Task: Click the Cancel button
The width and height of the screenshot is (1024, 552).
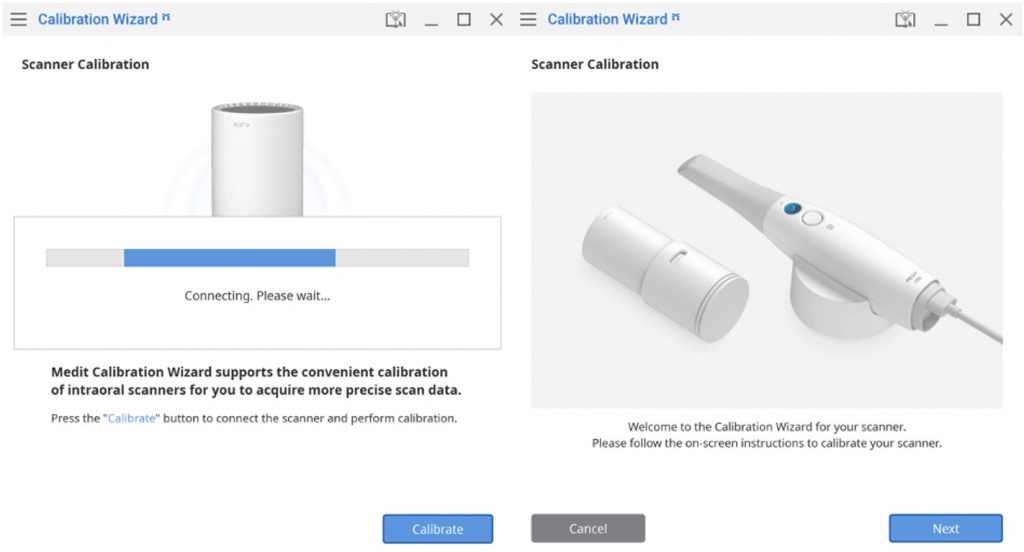Action: [588, 528]
